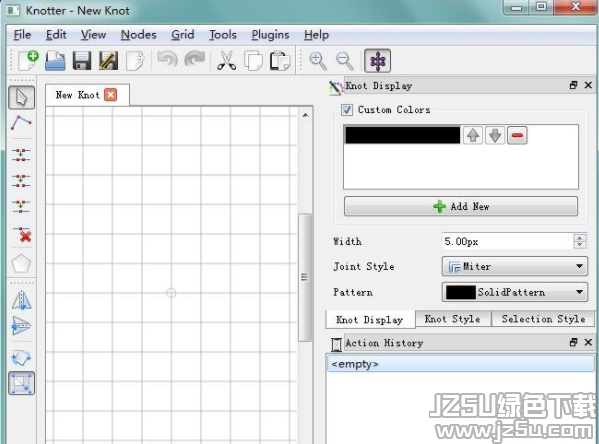Screen dimensions: 599x444
Task: Toggle the knot graph display button
Action: (377, 60)
